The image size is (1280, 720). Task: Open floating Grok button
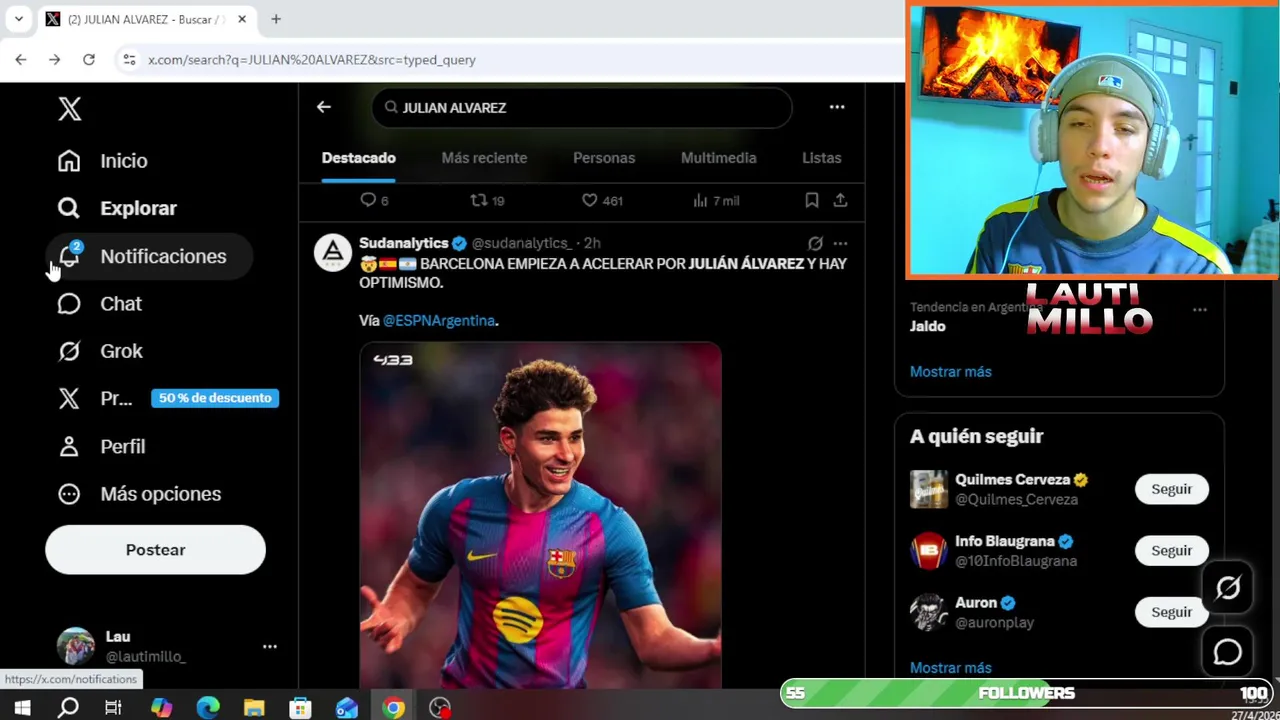coord(1227,589)
